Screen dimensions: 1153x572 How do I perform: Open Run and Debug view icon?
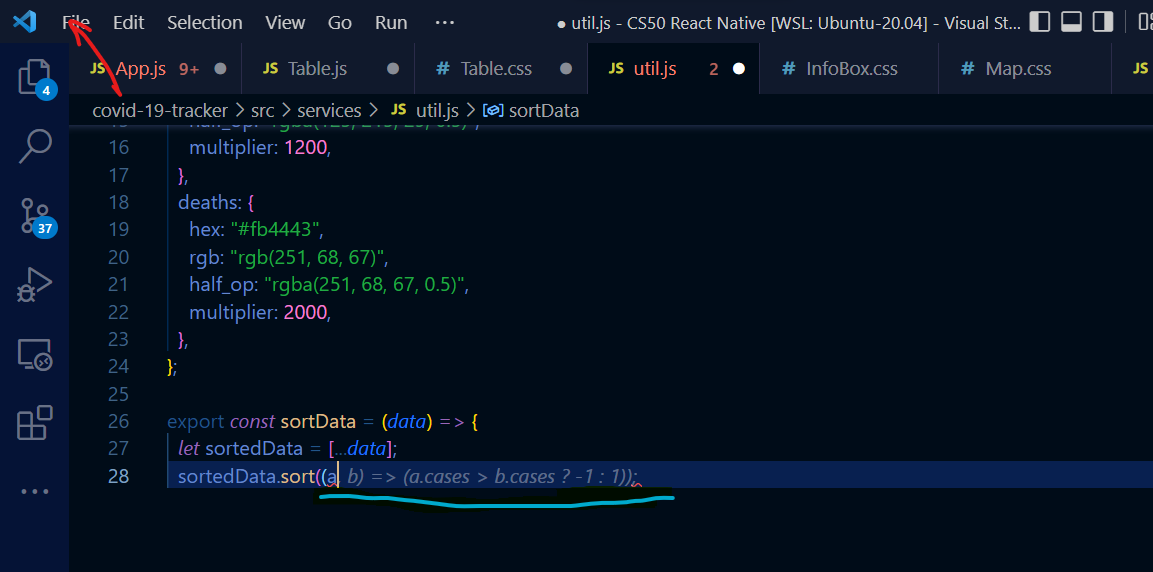pyautogui.click(x=35, y=285)
